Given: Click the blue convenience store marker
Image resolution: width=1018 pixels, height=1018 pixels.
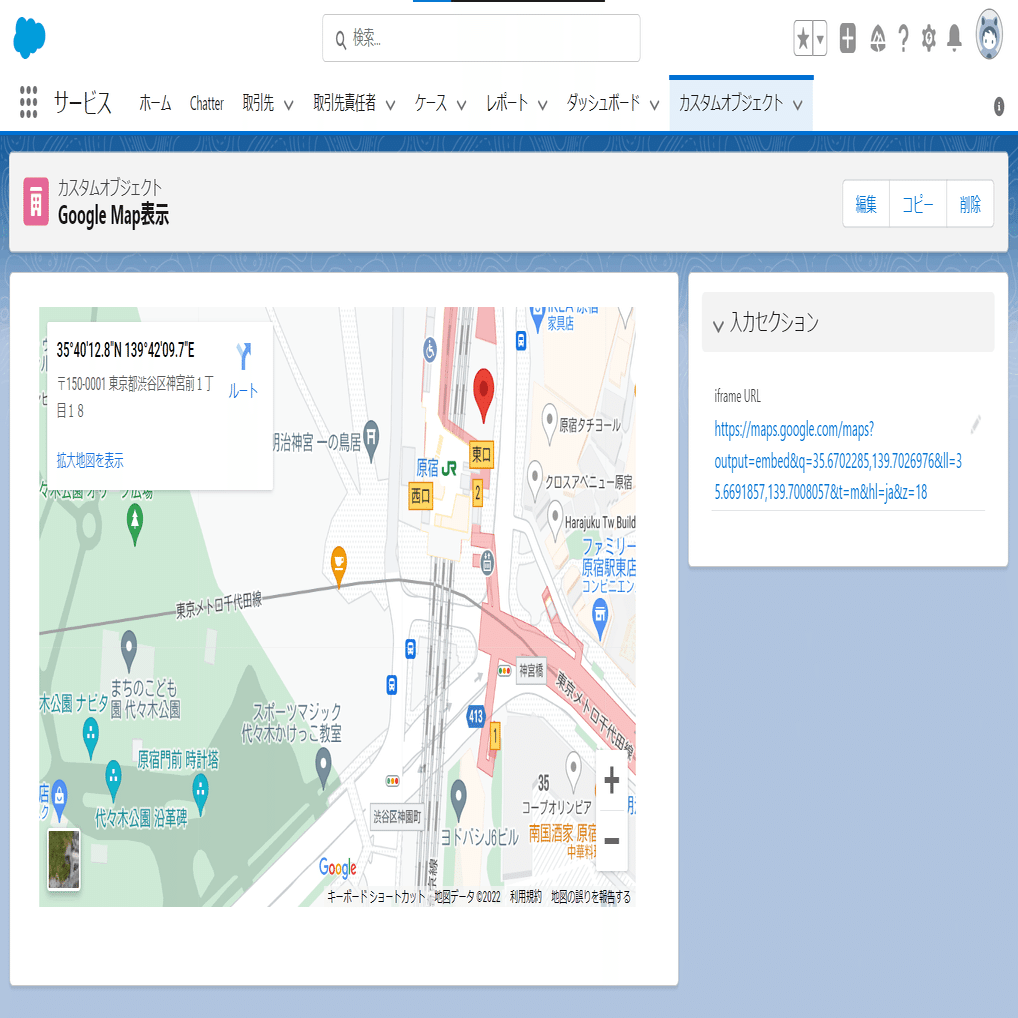Looking at the screenshot, I should 601,618.
